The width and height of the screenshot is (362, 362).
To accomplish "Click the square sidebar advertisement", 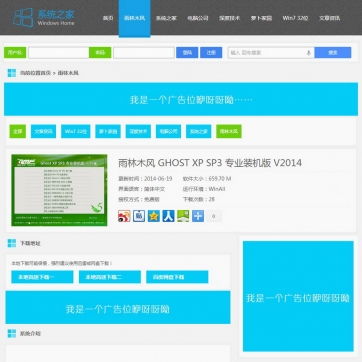I will tap(298, 296).
